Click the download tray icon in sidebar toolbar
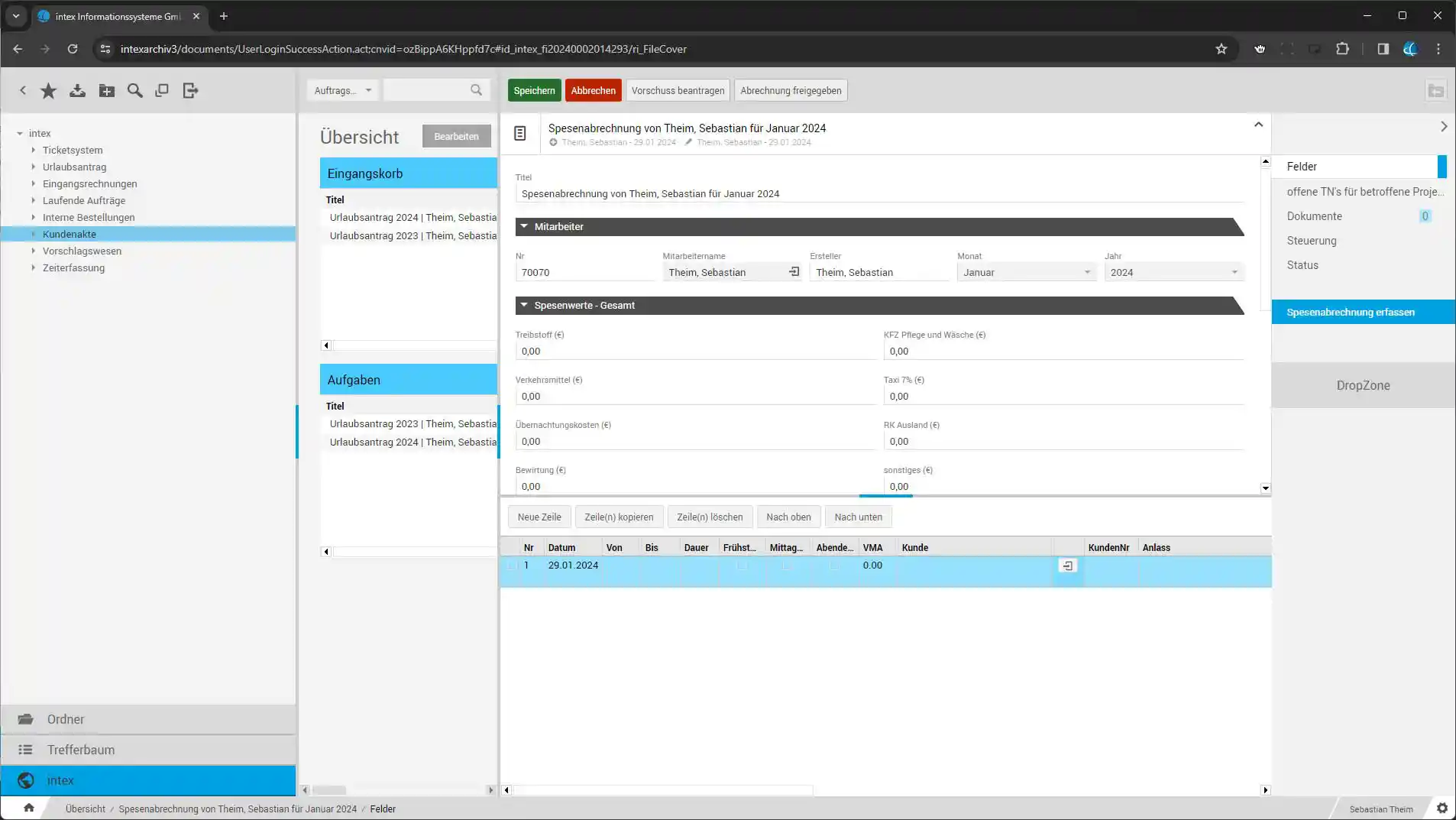 [x=77, y=91]
